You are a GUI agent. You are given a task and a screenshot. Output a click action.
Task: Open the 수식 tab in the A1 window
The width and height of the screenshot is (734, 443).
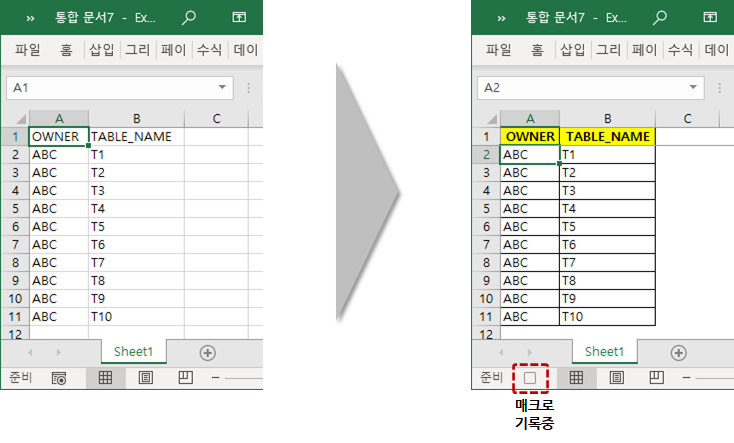[209, 50]
